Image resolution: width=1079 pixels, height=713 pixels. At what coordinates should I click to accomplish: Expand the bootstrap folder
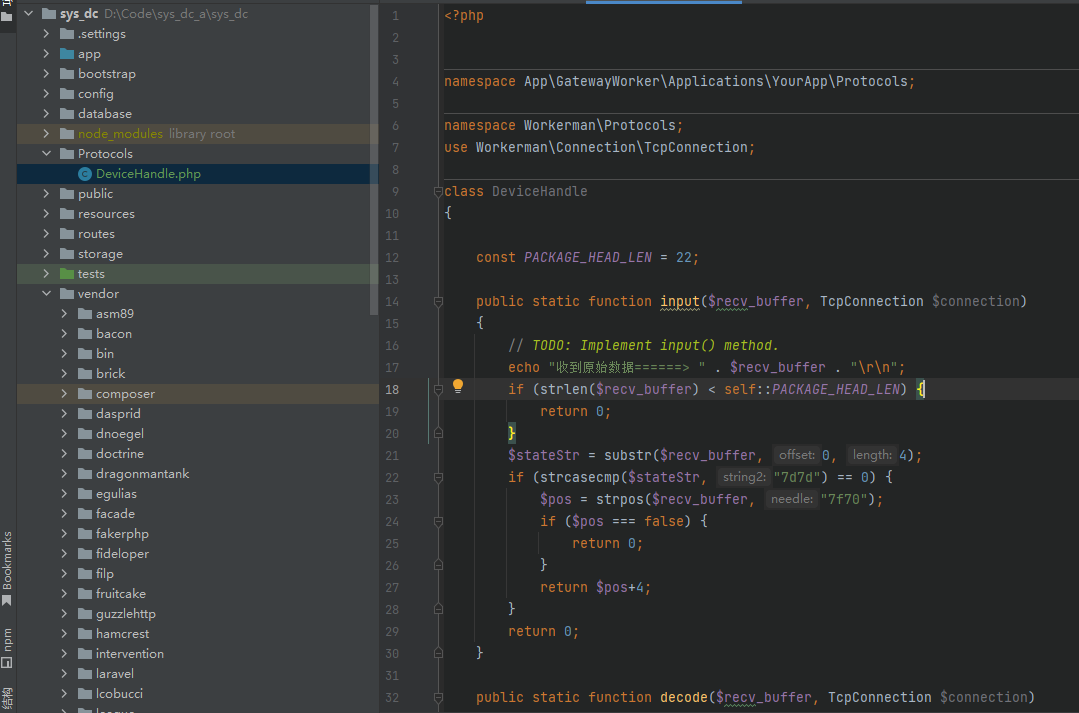click(46, 74)
